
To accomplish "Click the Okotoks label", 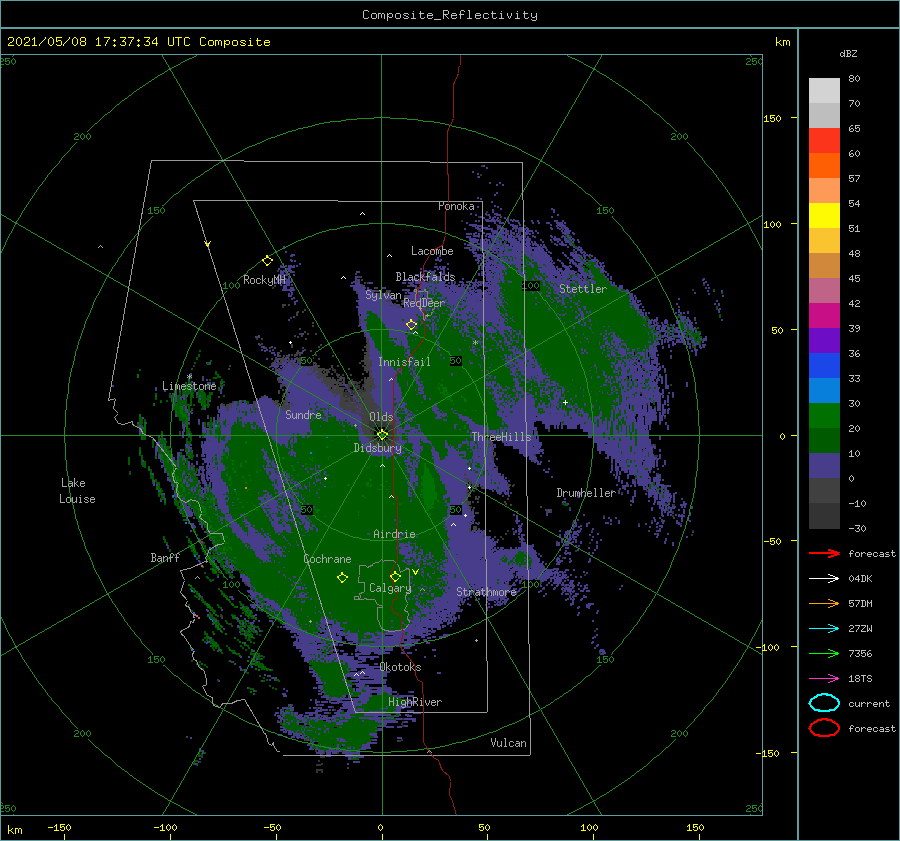I will (400, 667).
